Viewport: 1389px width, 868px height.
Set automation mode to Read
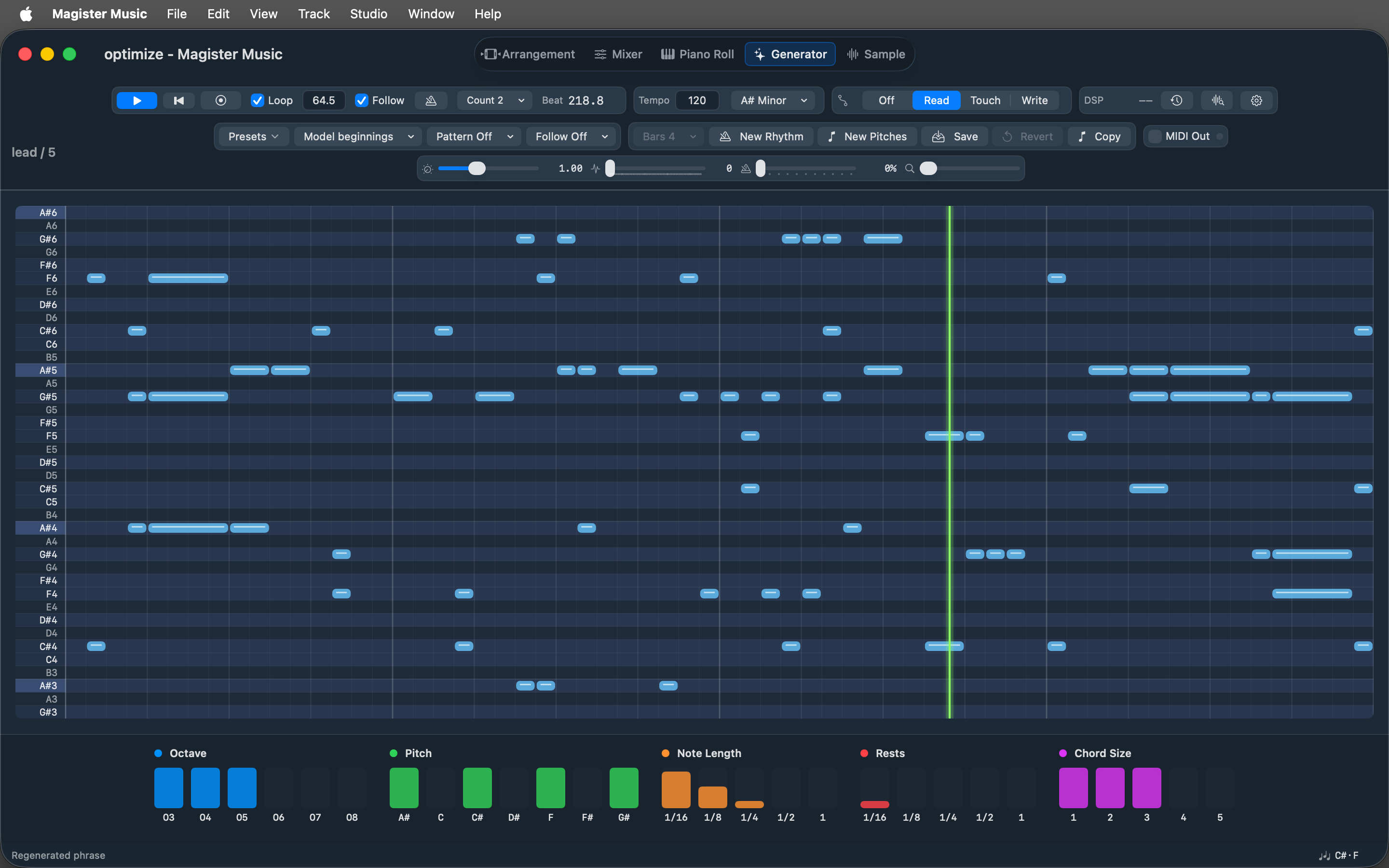coord(936,100)
